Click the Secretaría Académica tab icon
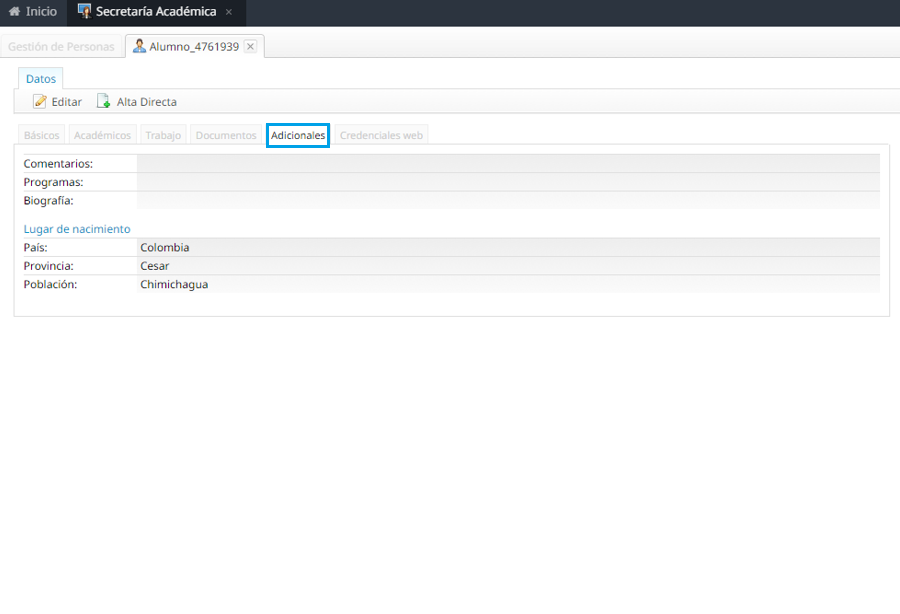This screenshot has height=614, width=900. click(84, 12)
